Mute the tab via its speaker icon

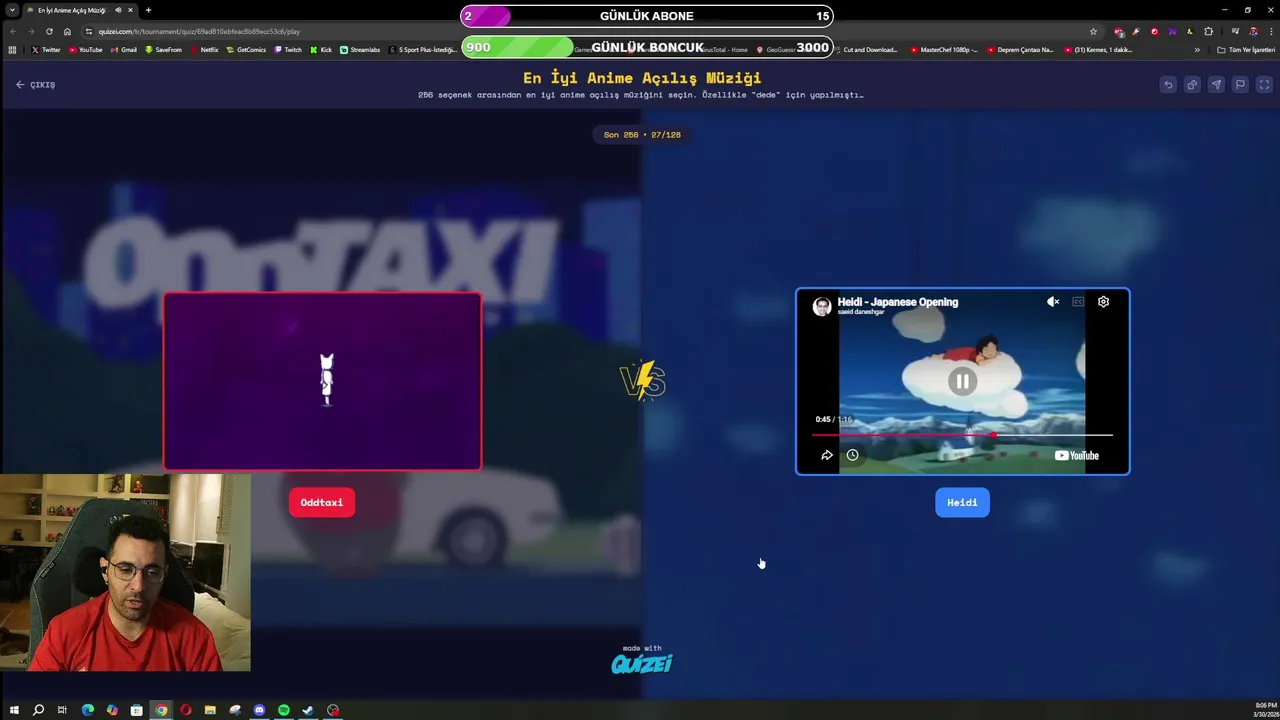coord(118,10)
